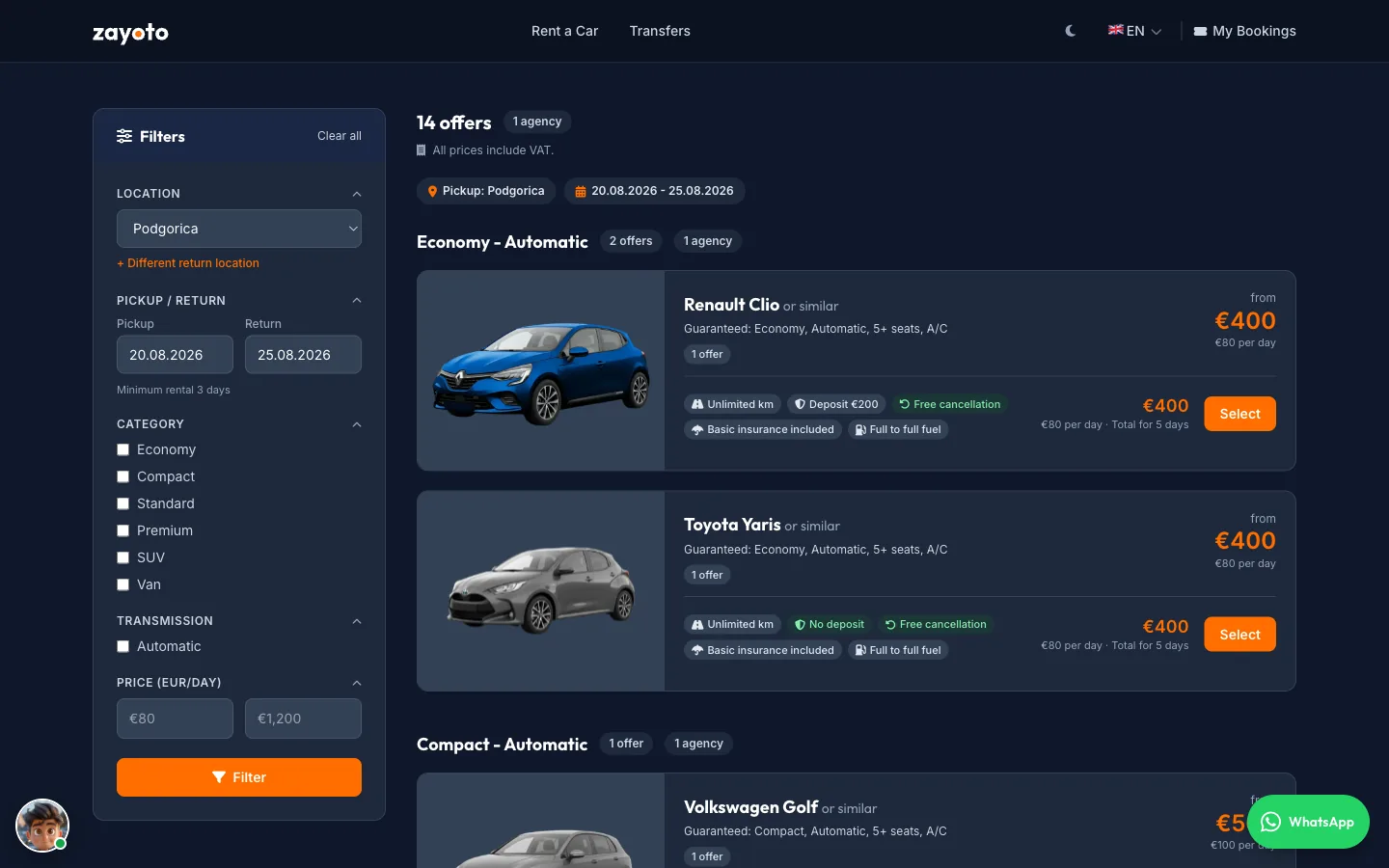Tick the Standard category checkbox

point(123,503)
